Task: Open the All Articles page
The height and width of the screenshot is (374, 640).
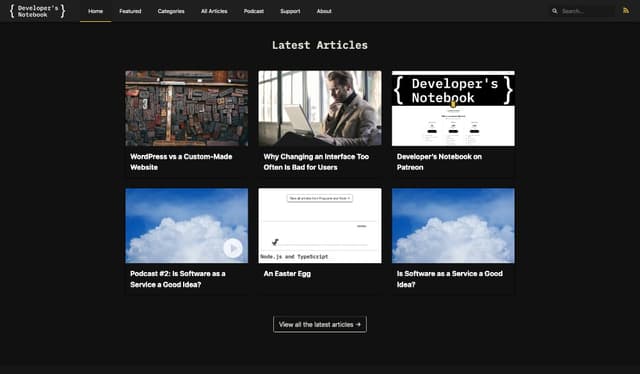Action: click(x=214, y=11)
